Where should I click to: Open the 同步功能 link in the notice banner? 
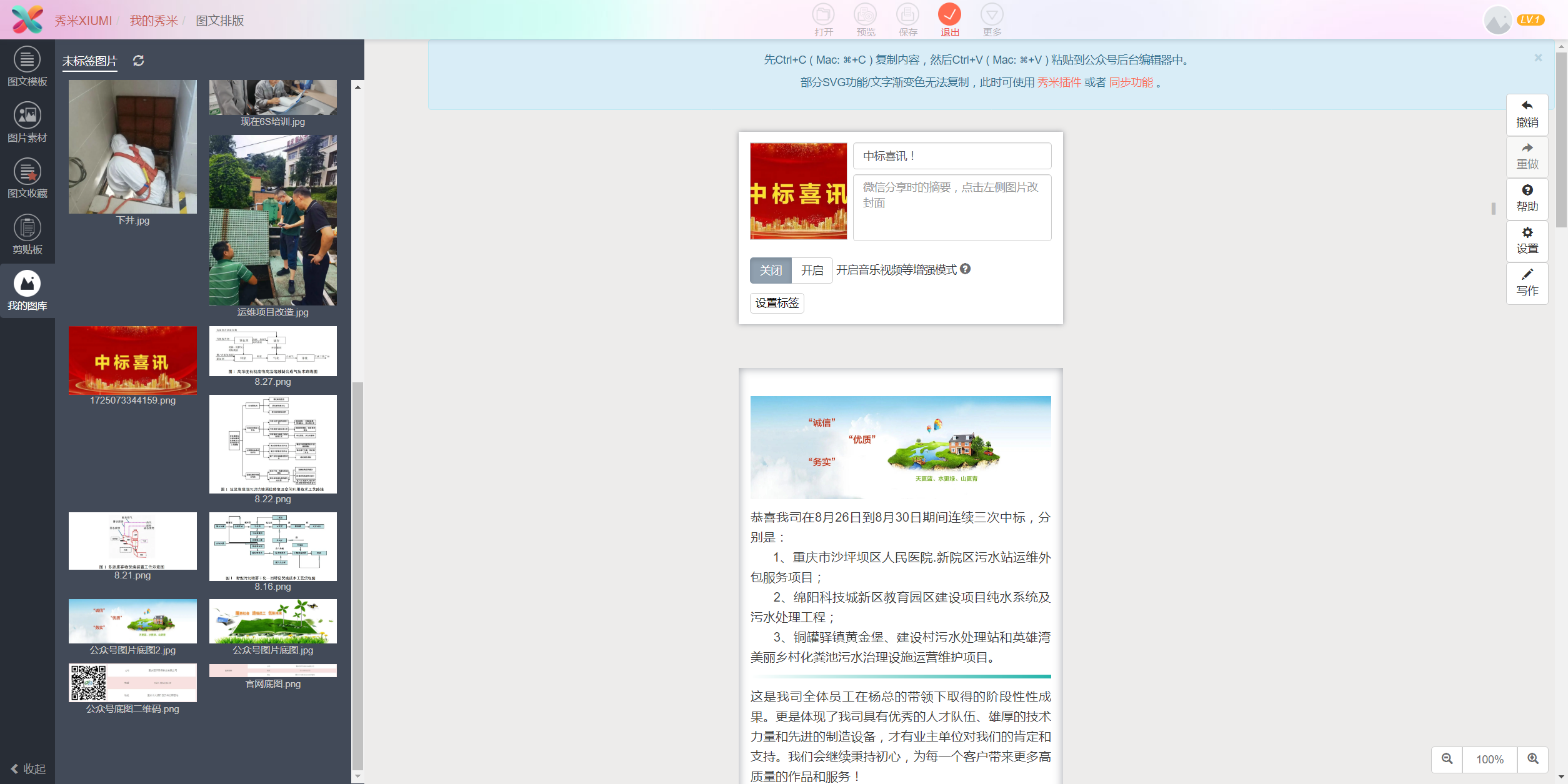tap(1130, 82)
